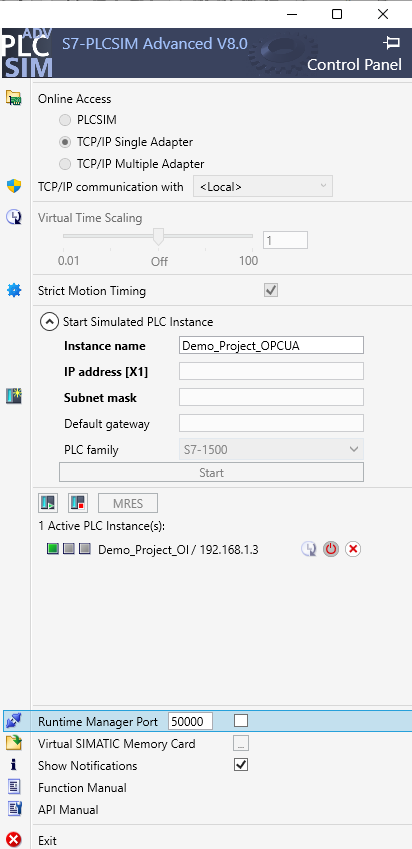
Task: Uncheck the Show Notifications checkbox
Action: point(241,765)
